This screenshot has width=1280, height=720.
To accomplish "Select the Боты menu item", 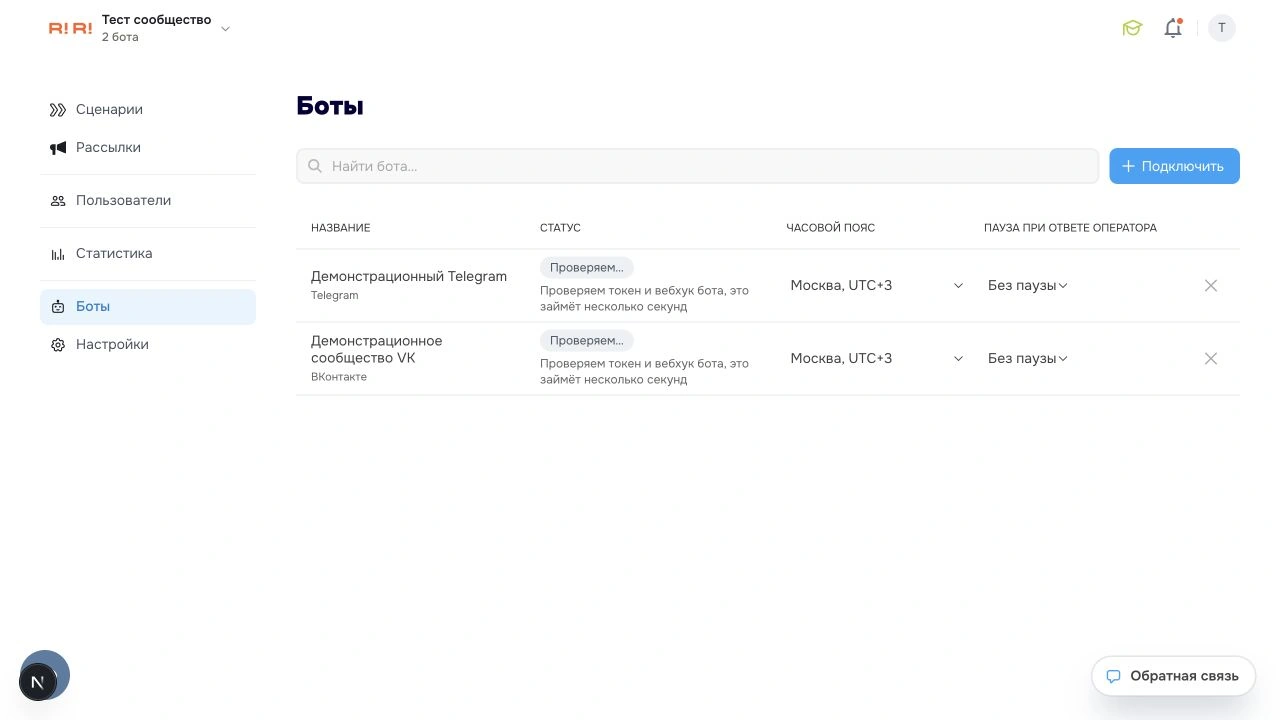I will (148, 307).
